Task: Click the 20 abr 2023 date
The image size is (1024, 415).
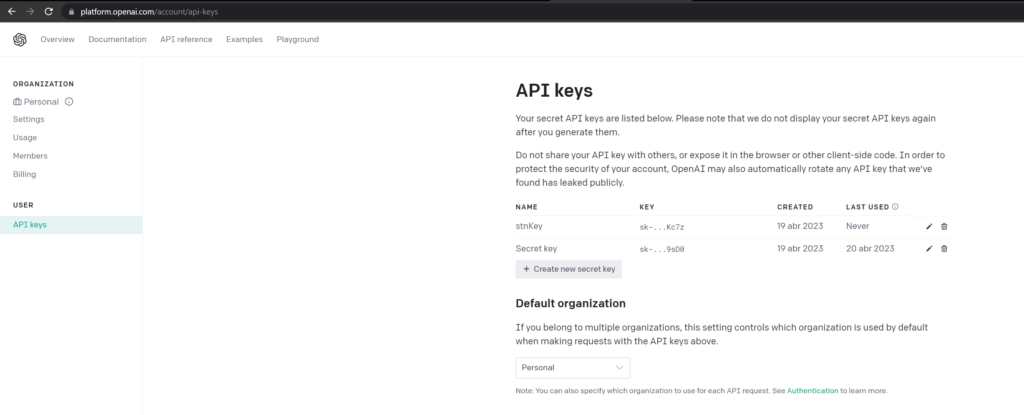Action: (x=870, y=248)
